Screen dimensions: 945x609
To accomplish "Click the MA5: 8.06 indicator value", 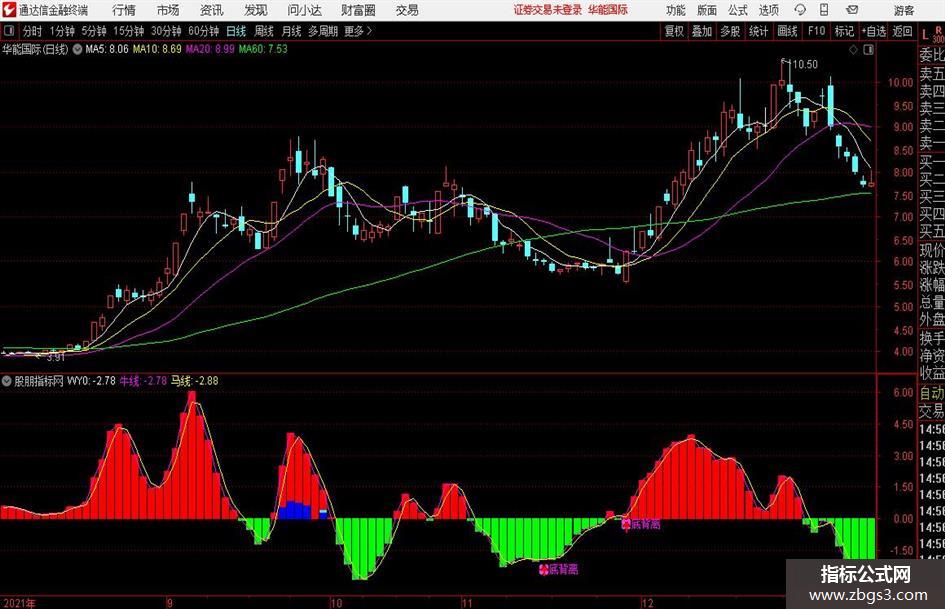I will [x=107, y=49].
